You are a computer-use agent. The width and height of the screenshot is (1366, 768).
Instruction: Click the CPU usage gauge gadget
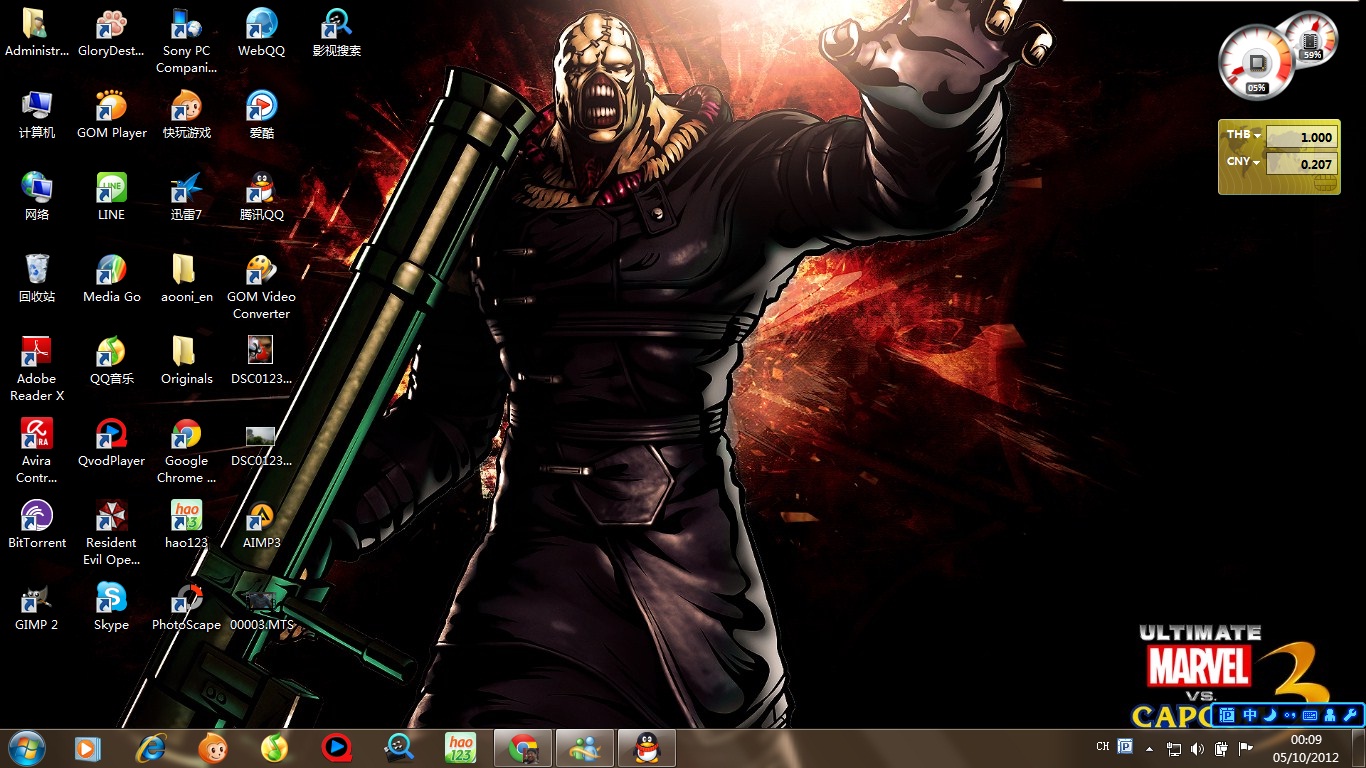tap(1257, 61)
